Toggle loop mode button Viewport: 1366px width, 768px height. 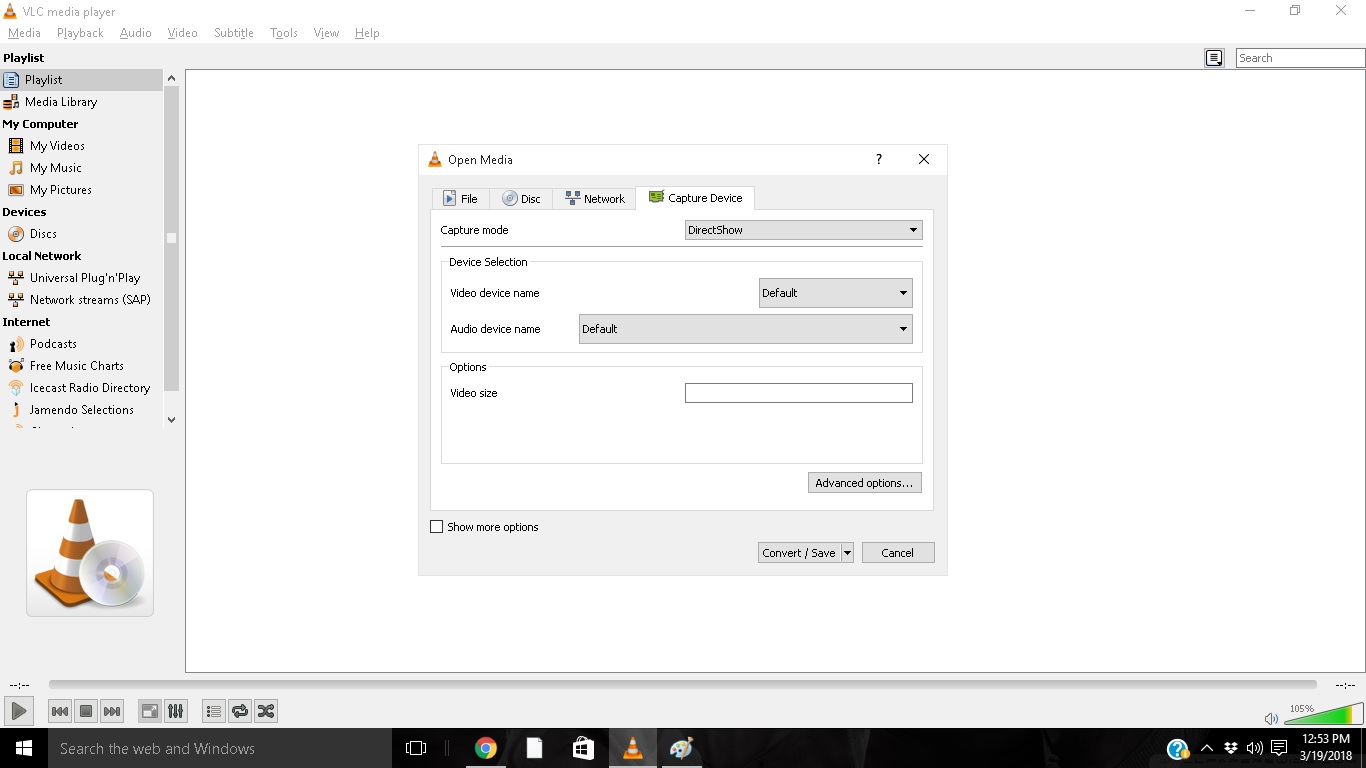[x=240, y=711]
